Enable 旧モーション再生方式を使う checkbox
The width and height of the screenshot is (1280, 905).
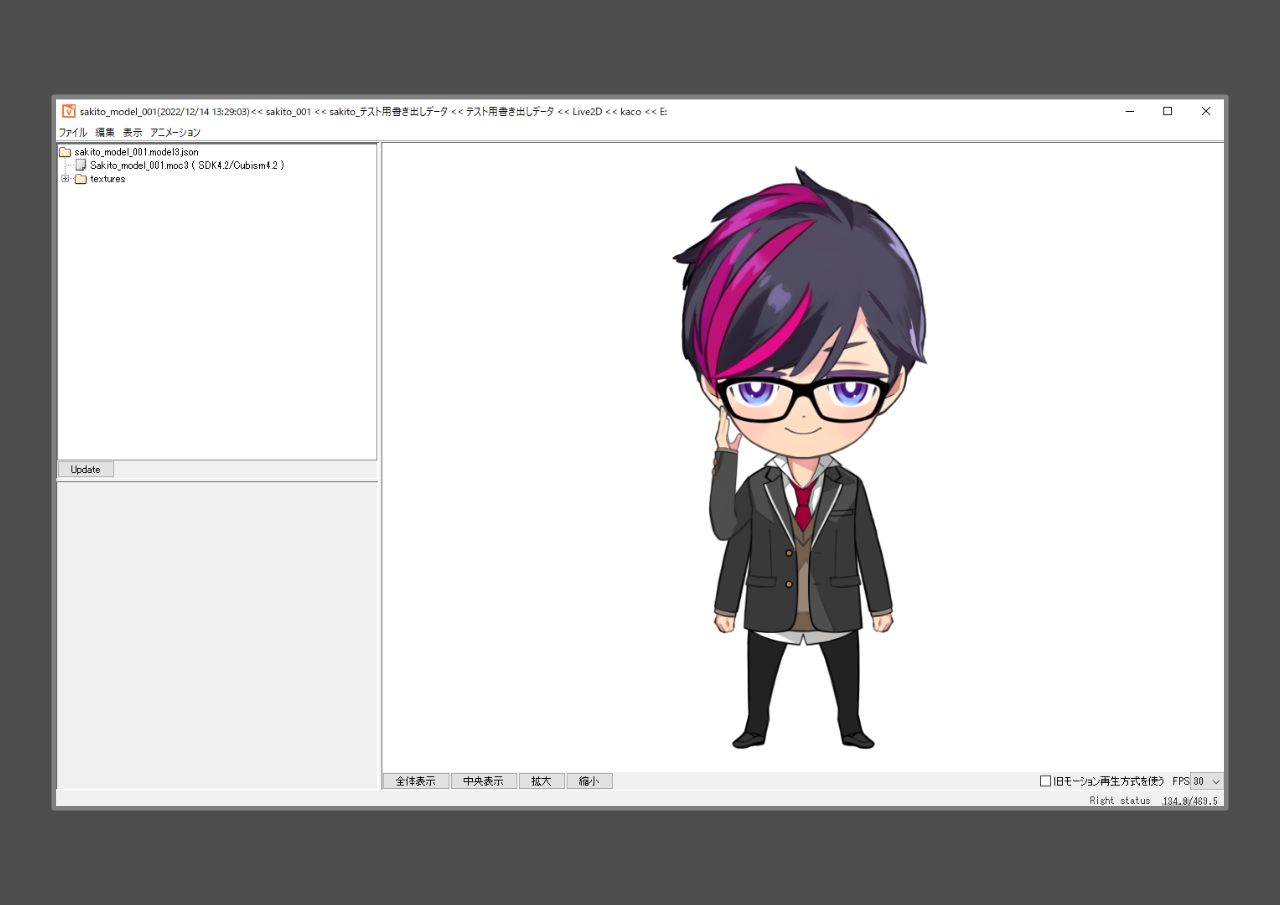coord(1046,781)
